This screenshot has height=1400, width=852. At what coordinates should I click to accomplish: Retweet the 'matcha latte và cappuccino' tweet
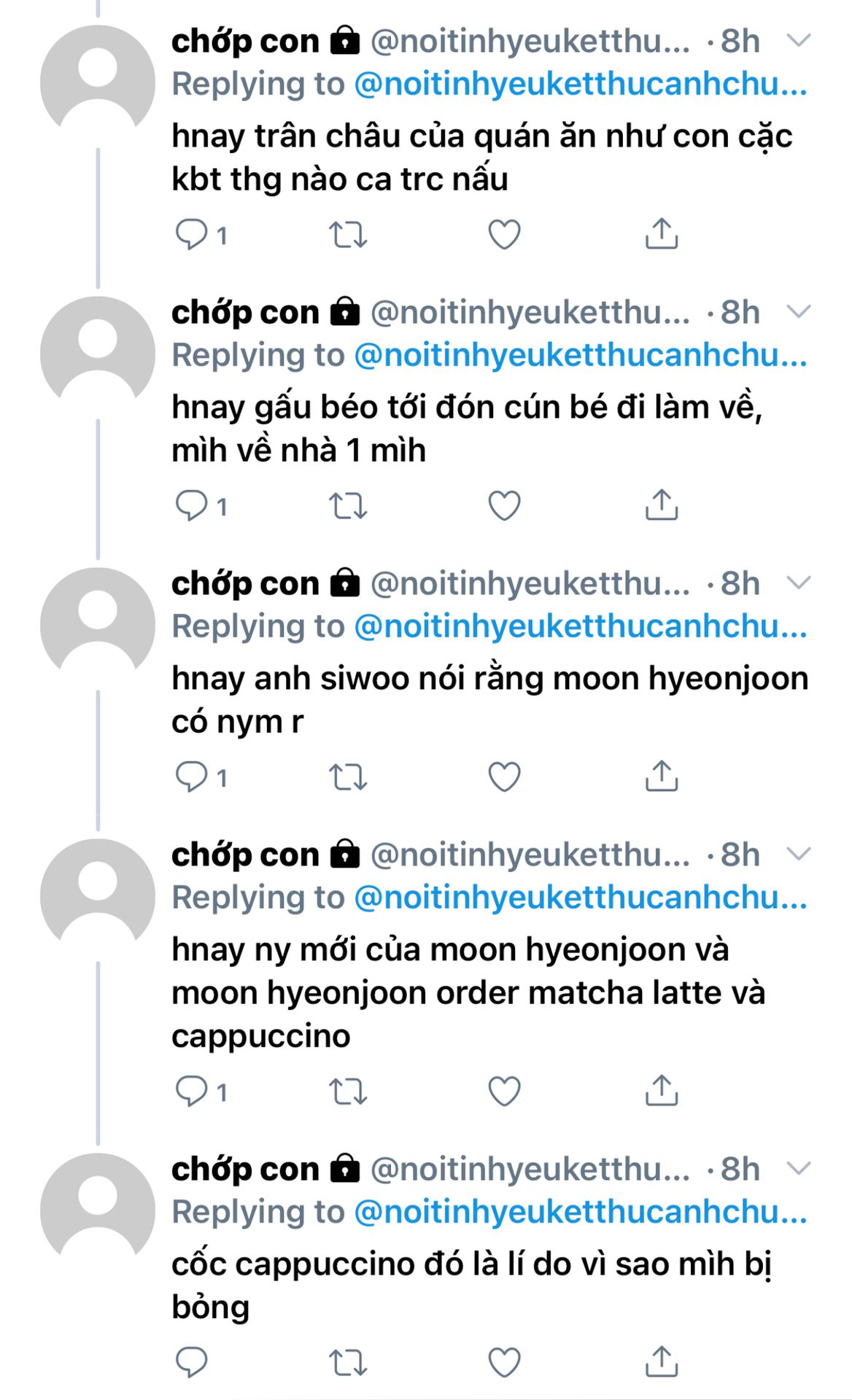tap(347, 1092)
